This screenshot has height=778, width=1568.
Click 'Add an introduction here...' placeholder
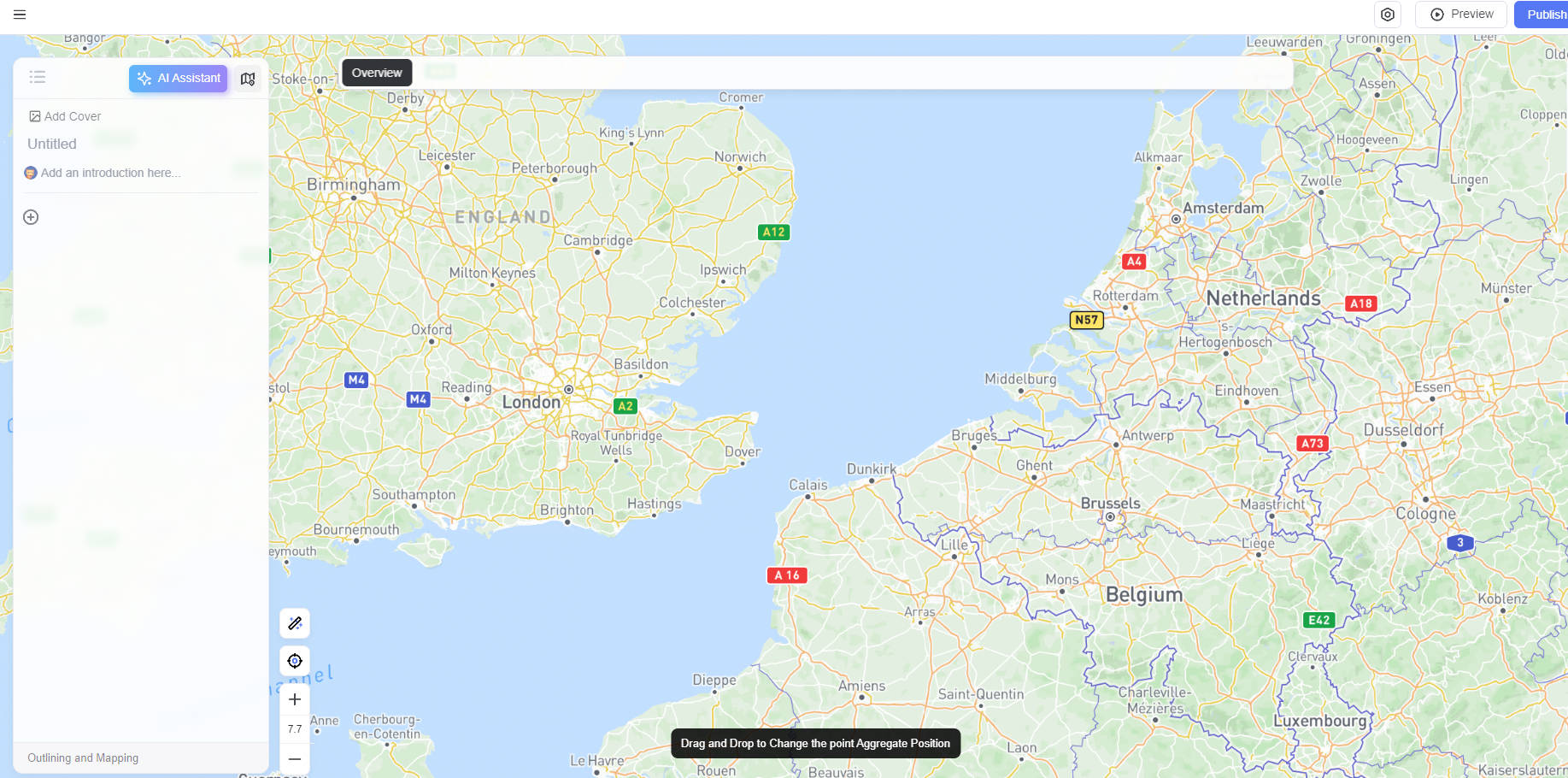tap(110, 173)
